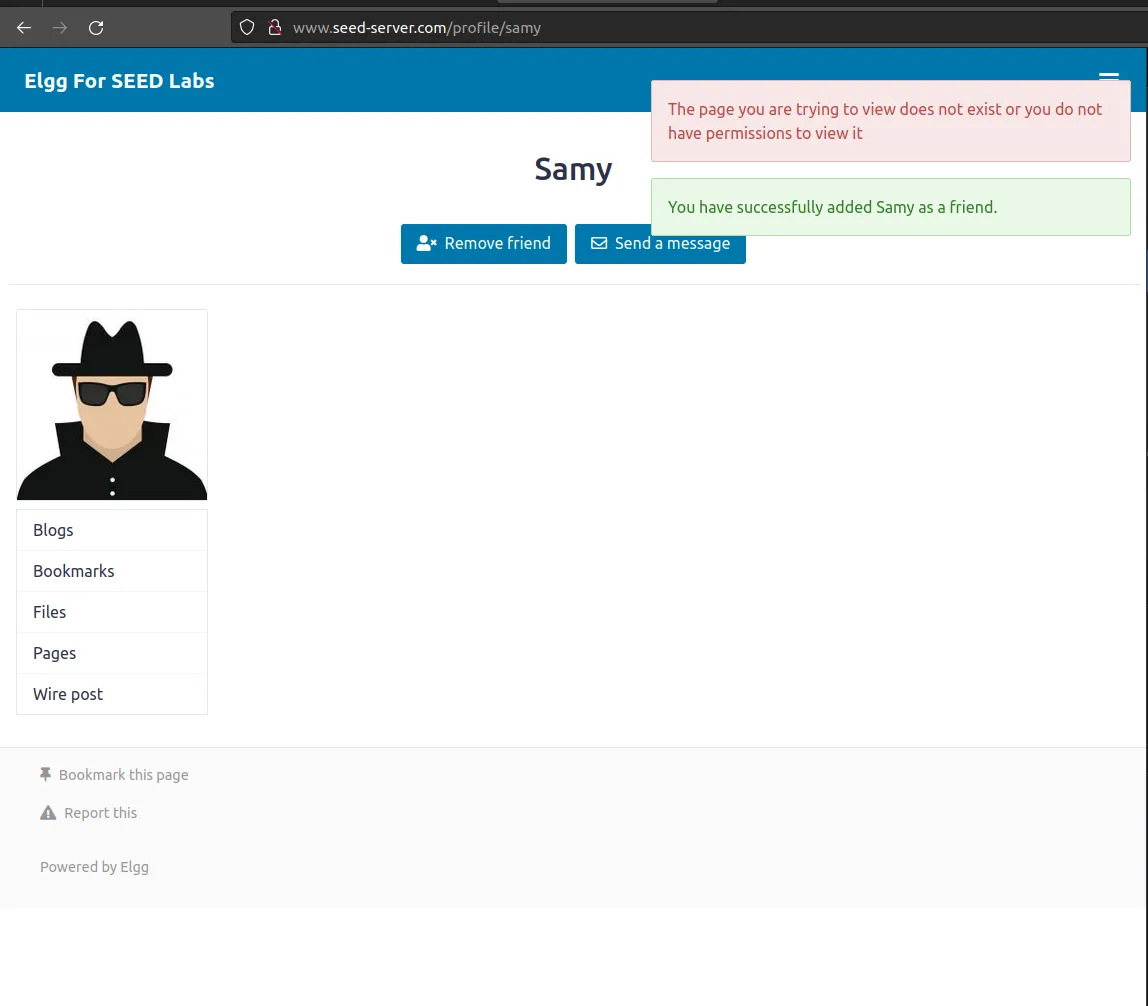Open Samy's Bookmarks menu item
This screenshot has width=1148, height=1006.
pos(73,571)
